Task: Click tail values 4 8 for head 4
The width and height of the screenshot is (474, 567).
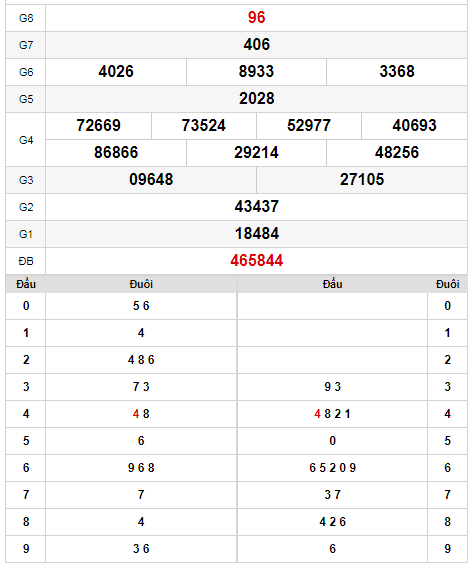Action: click(141, 414)
